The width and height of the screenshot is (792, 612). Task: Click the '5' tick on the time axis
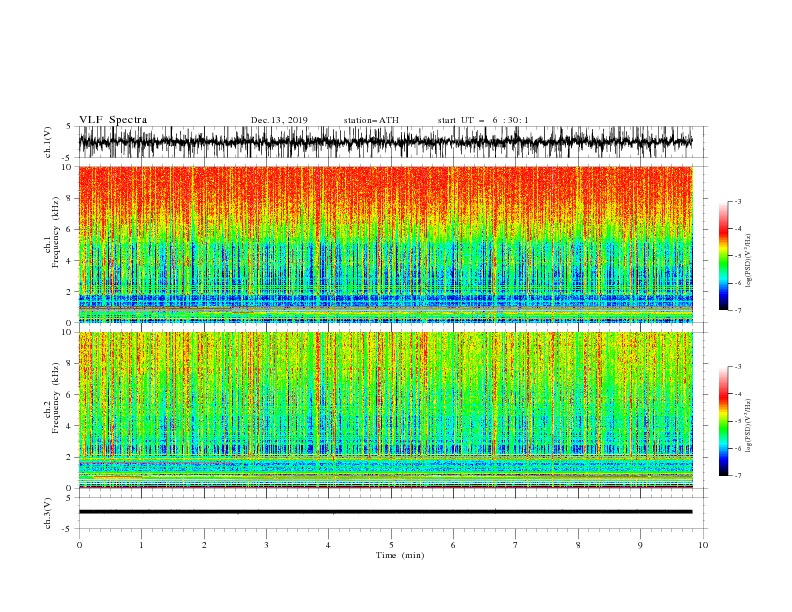[x=391, y=545]
